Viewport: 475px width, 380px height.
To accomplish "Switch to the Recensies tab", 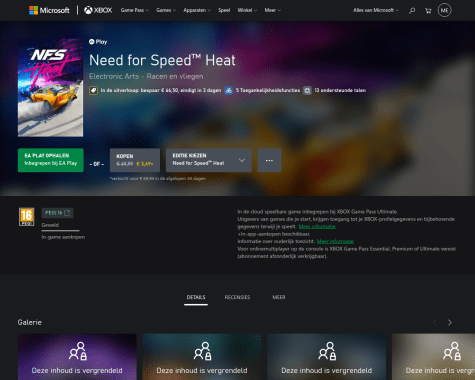I will pos(237,297).
